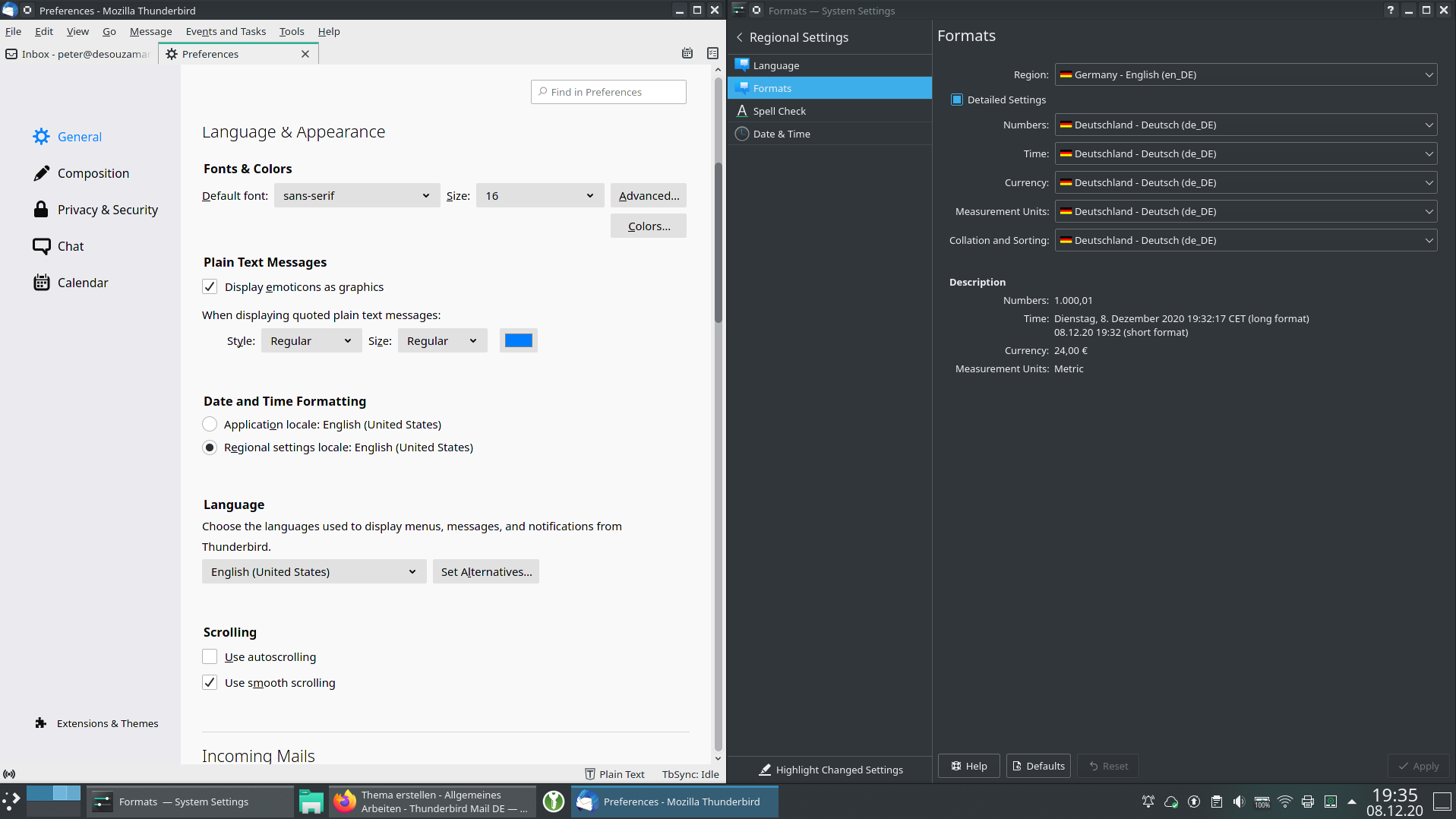Screen dimensions: 1456x819
Task: Open Measurement Units dropdown
Action: (1246, 211)
